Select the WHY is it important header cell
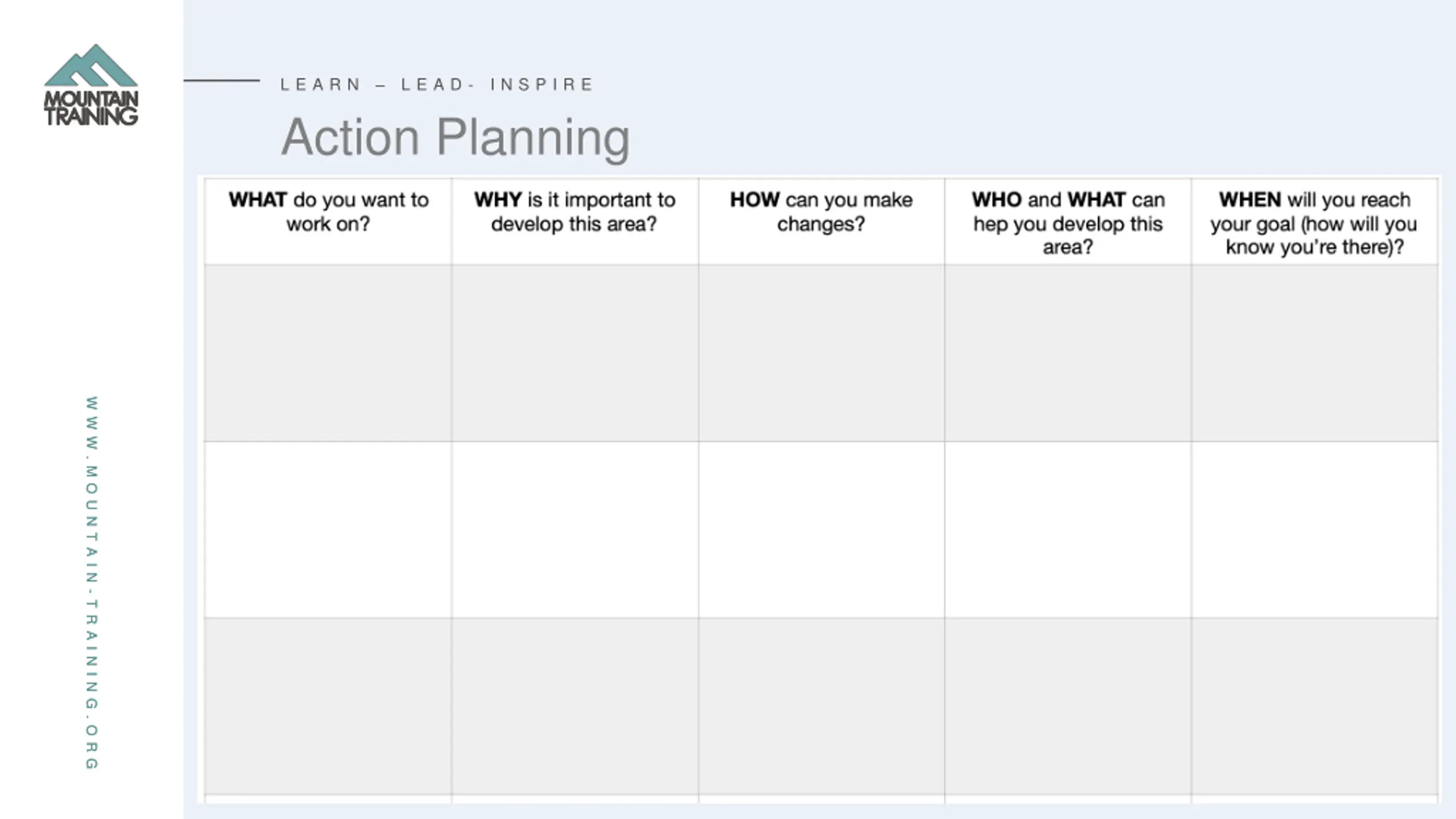The width and height of the screenshot is (1456, 819). [x=575, y=221]
